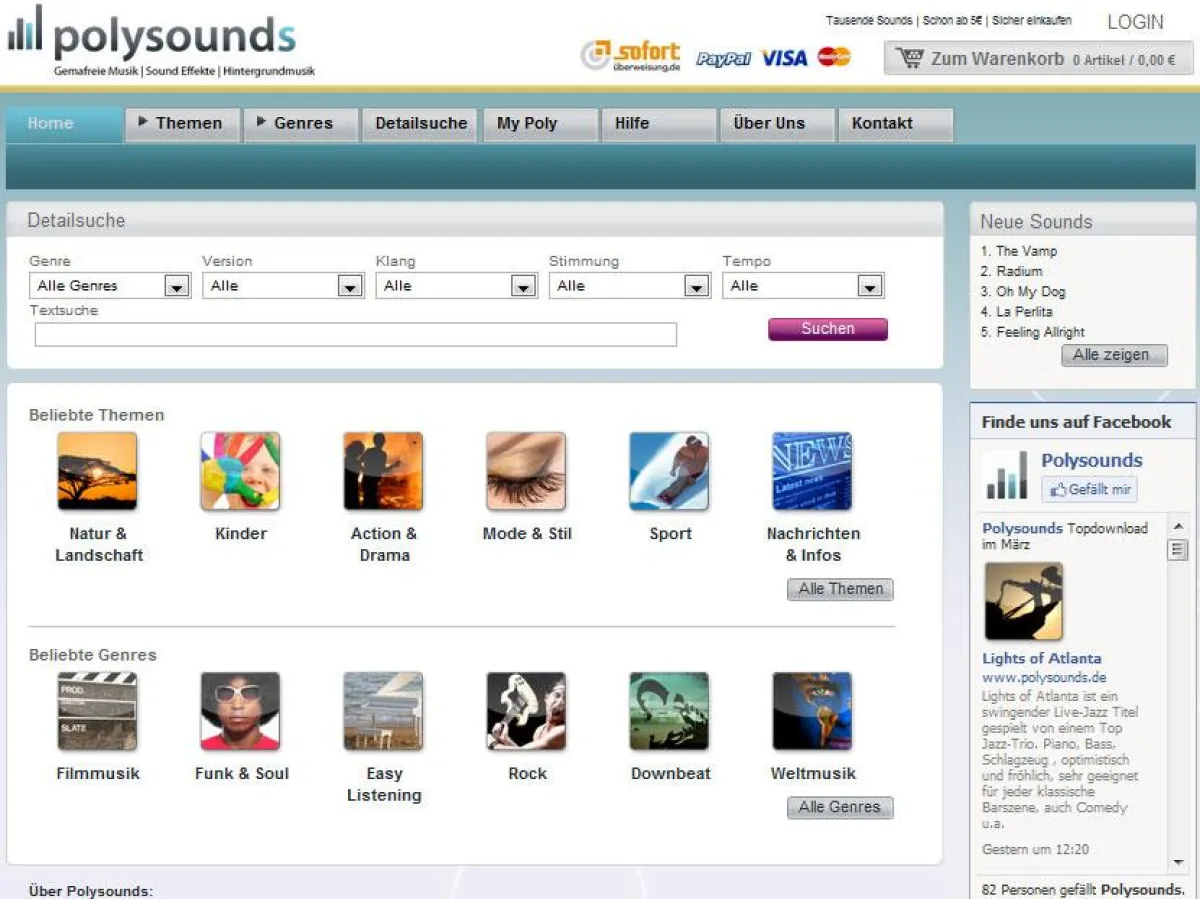1200x899 pixels.
Task: Click inside the Textsuche input field
Action: (x=355, y=335)
